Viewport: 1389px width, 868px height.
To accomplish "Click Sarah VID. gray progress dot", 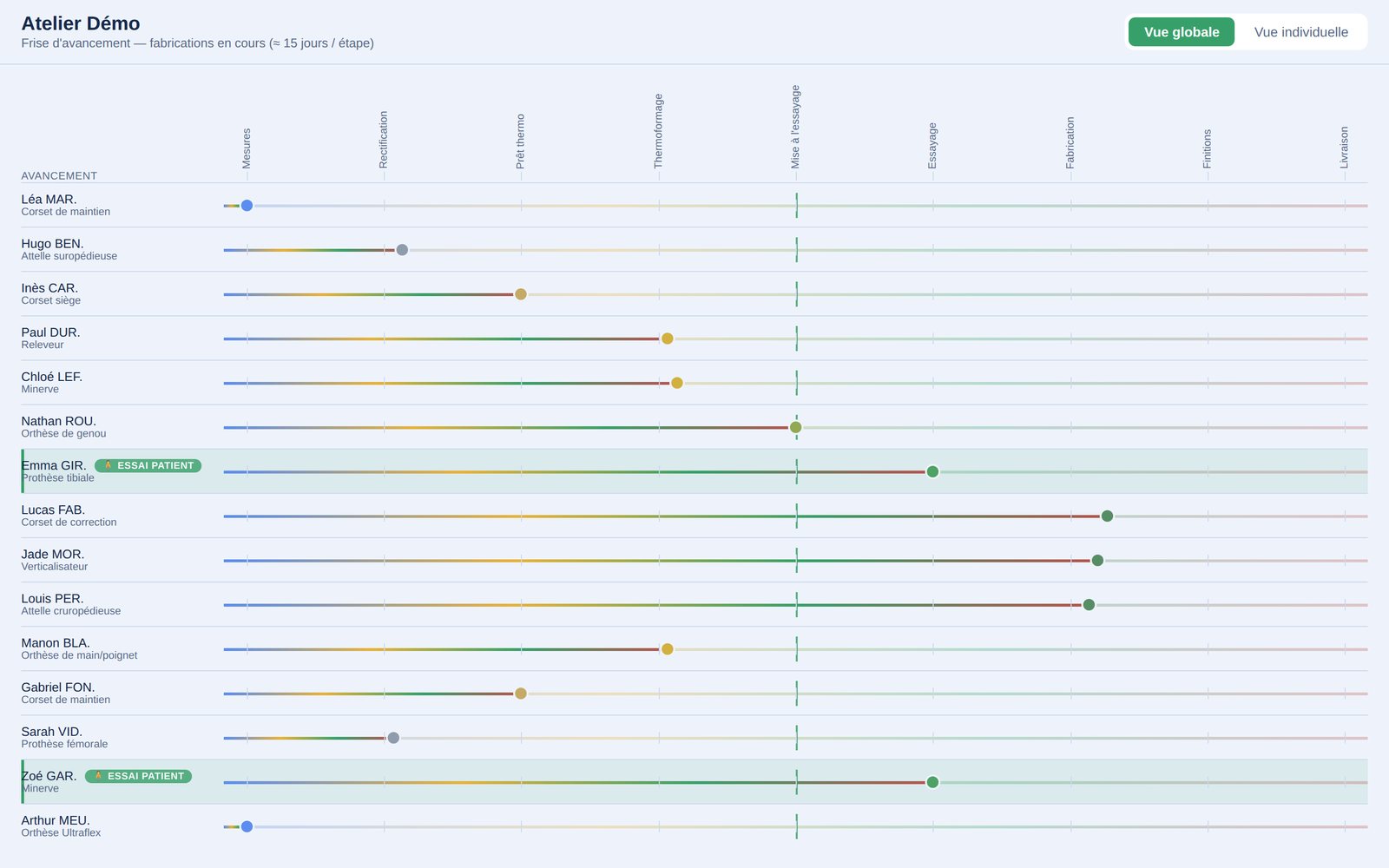I will pyautogui.click(x=393, y=738).
